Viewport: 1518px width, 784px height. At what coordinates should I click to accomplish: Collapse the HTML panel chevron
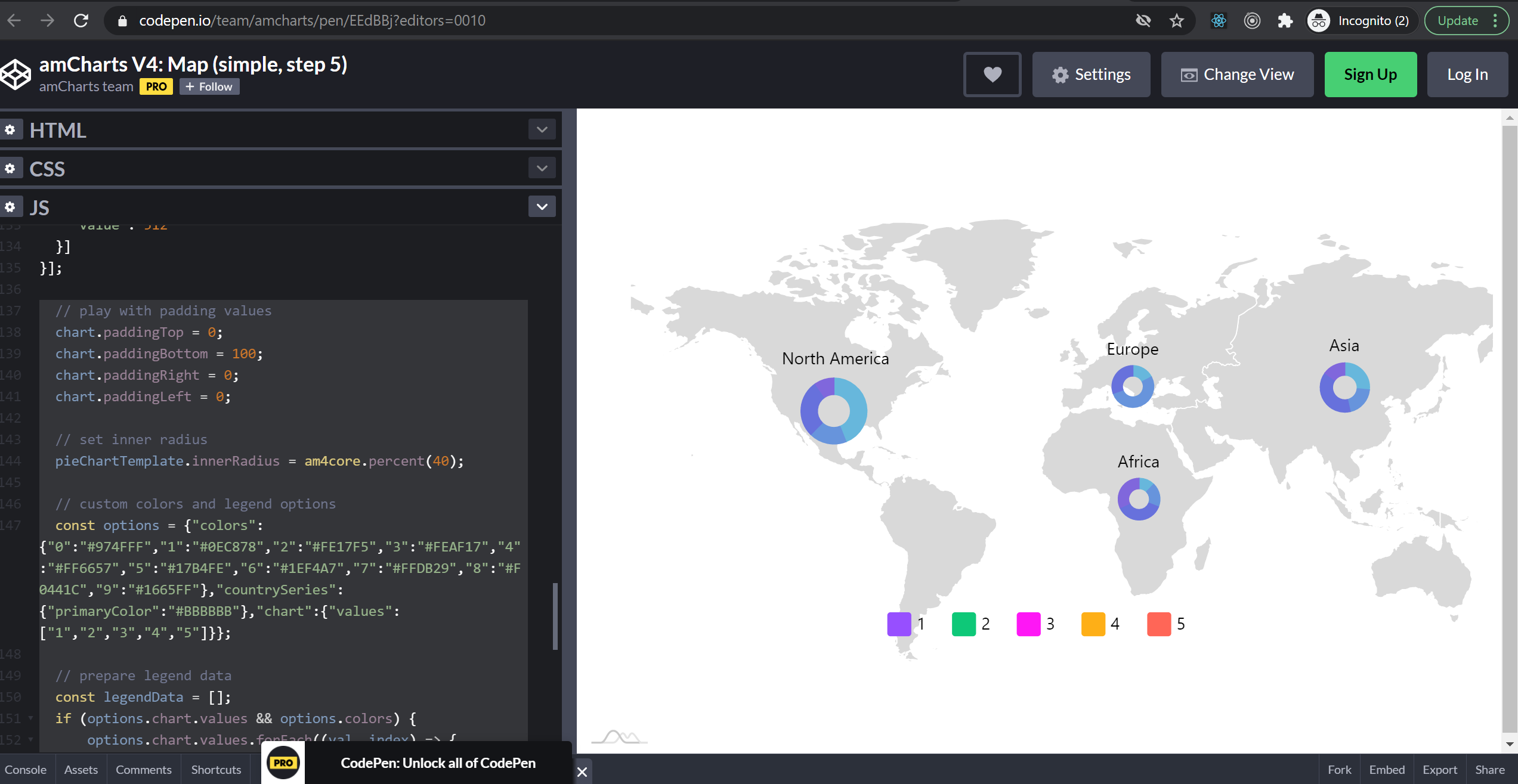click(x=542, y=129)
